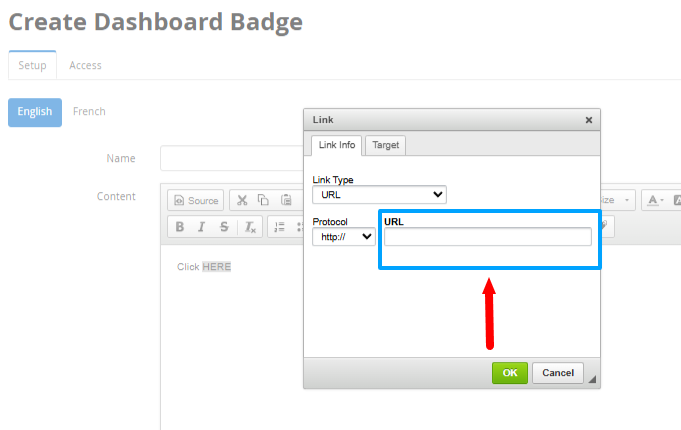The width and height of the screenshot is (681, 430).
Task: Insert a numbered list
Action: (280, 227)
